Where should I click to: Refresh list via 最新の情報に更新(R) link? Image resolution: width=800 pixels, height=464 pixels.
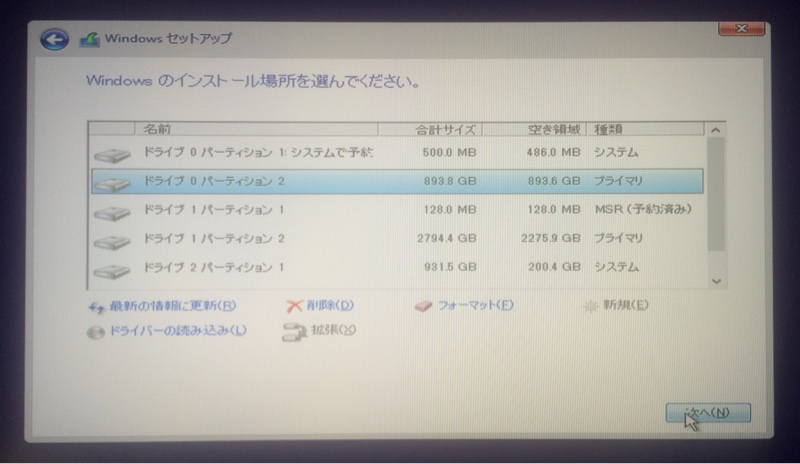pos(172,306)
